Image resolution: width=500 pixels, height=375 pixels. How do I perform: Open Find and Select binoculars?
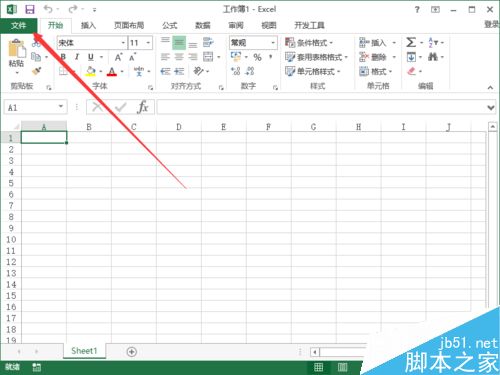pyautogui.click(x=433, y=57)
